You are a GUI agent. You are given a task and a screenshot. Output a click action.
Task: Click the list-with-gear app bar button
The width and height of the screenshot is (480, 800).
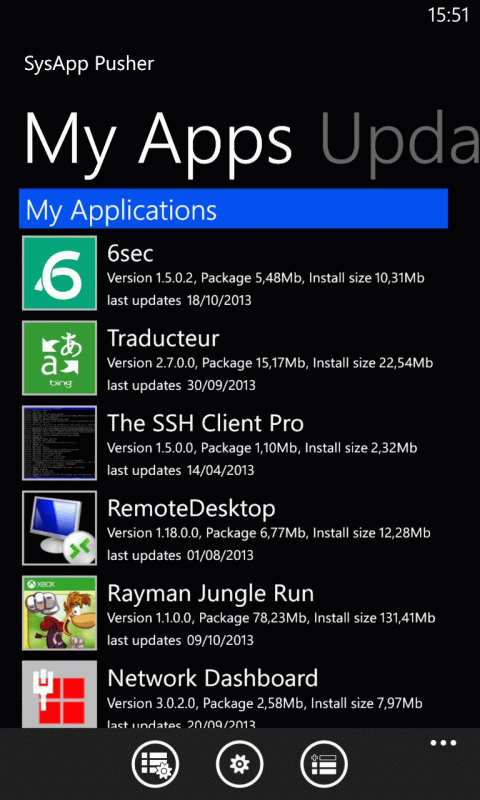click(156, 765)
